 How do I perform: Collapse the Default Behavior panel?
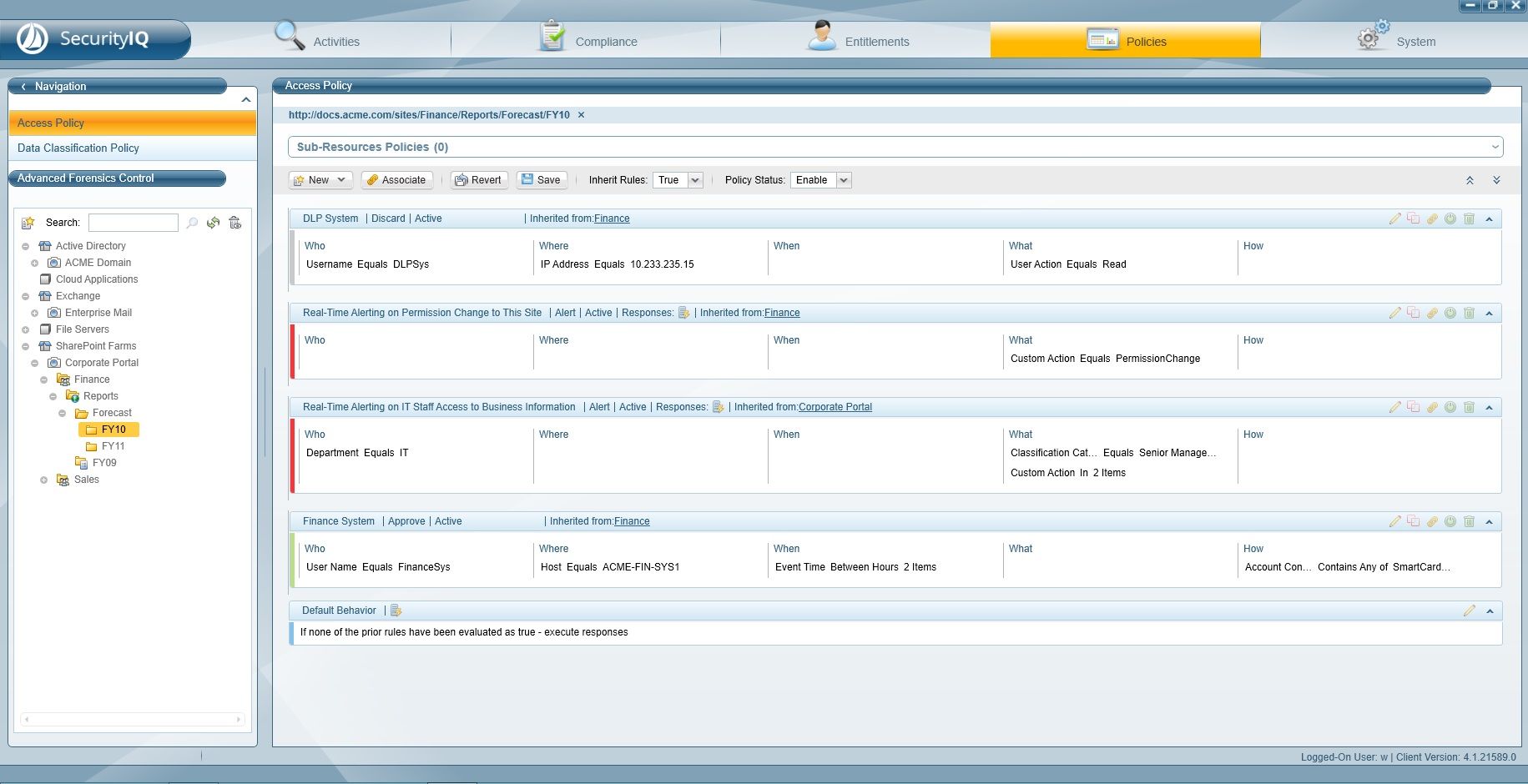[1490, 611]
